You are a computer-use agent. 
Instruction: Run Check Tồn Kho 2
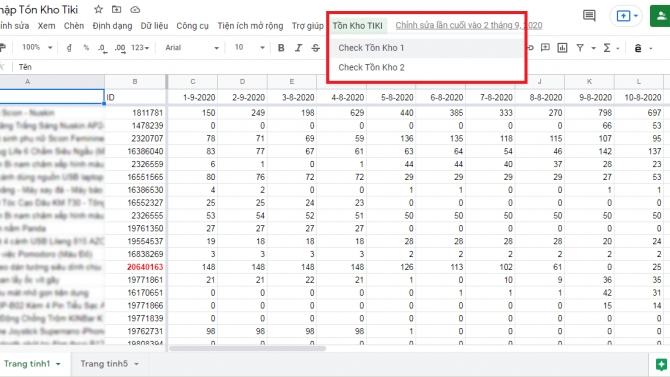click(x=426, y=68)
